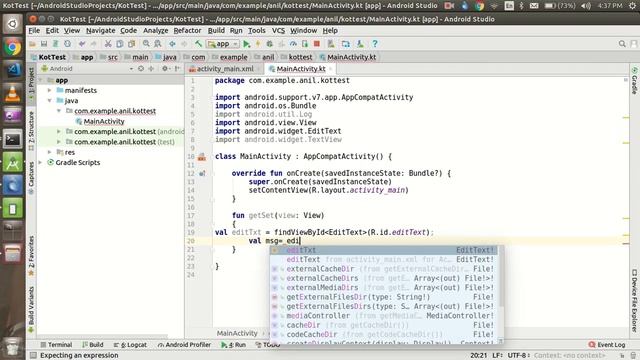Toggle the Structure side panel
The width and height of the screenshot is (640, 360).
click(31, 131)
